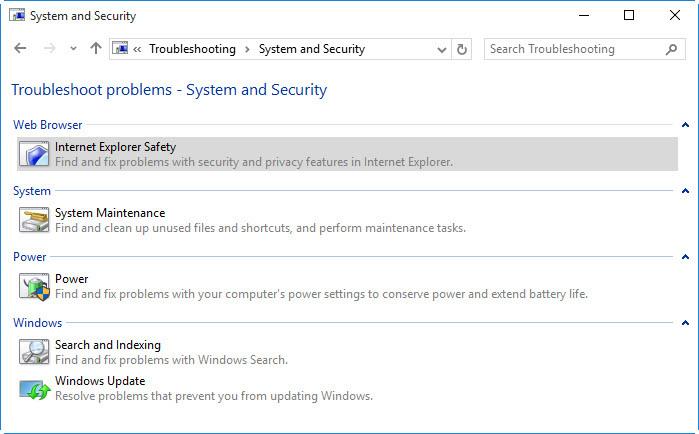This screenshot has width=699, height=434.
Task: Launch the System Maintenance troubleshooter
Action: pos(110,213)
